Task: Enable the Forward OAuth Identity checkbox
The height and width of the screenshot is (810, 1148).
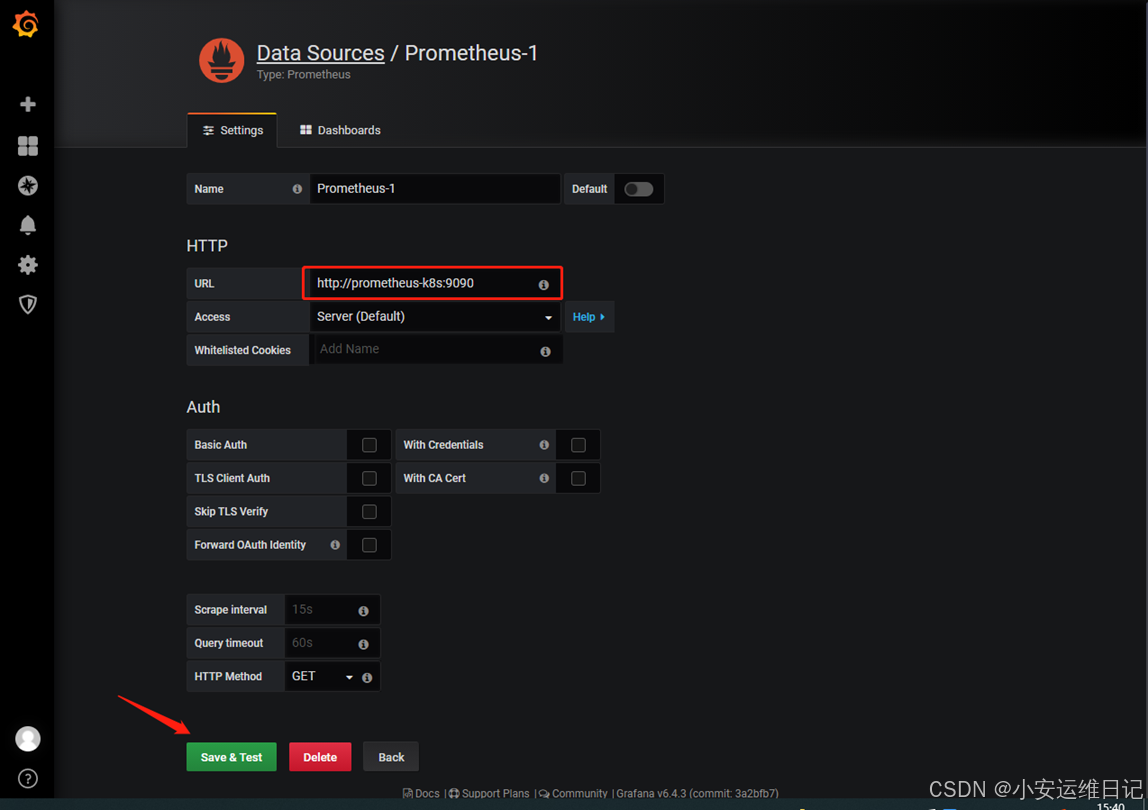Action: (x=369, y=545)
